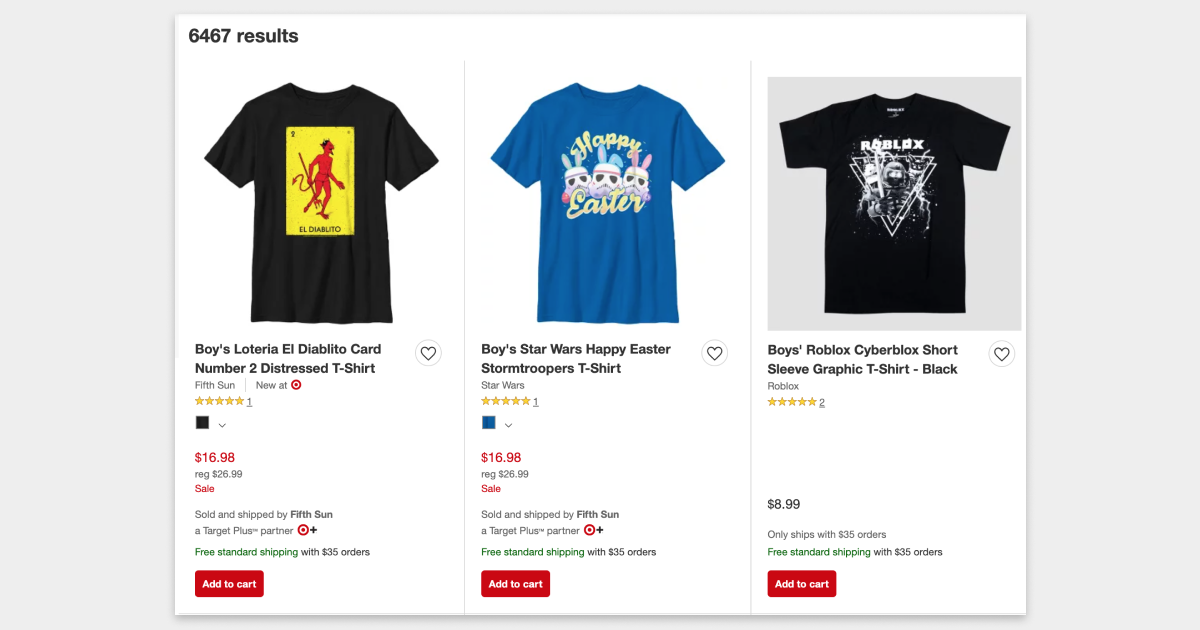
Task: Click the Fifth Sun brand under Loteria shirt
Action: 215,385
